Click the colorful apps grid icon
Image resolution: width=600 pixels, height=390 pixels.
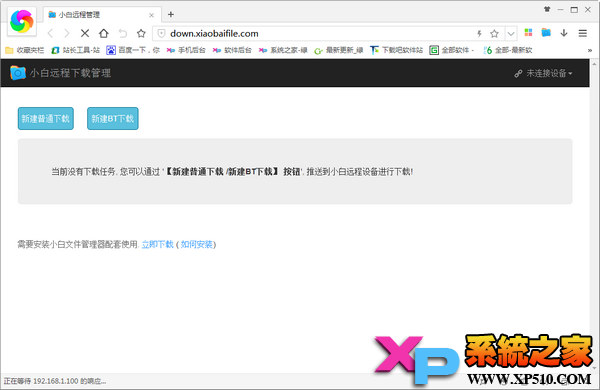[x=528, y=33]
